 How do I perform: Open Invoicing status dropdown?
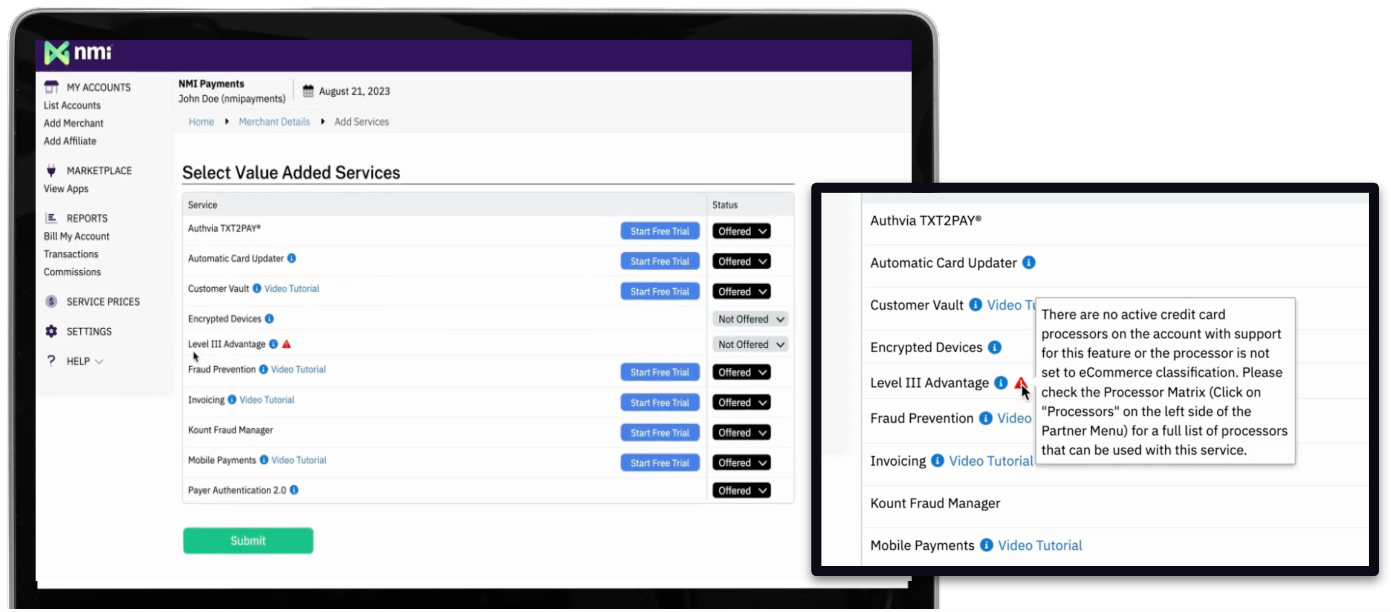tap(741, 402)
